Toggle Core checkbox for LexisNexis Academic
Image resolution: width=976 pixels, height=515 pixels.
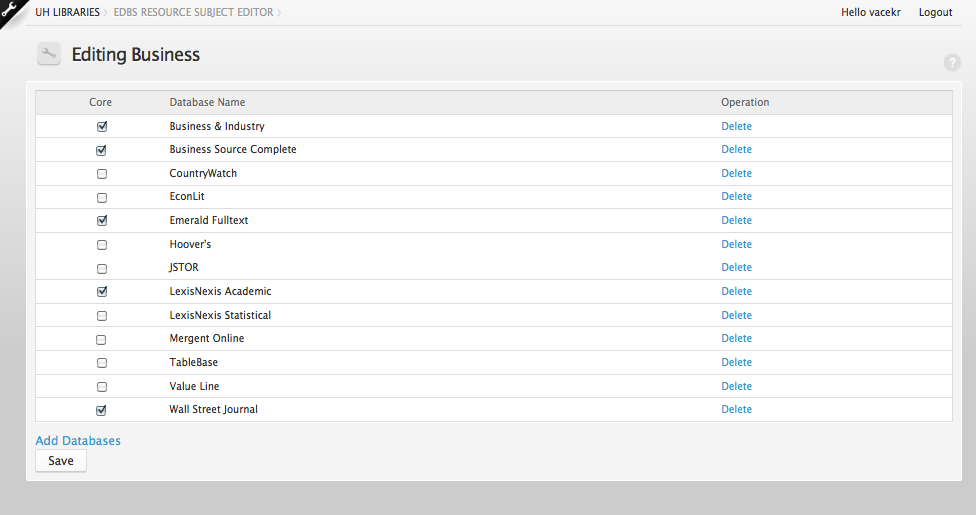(x=101, y=291)
